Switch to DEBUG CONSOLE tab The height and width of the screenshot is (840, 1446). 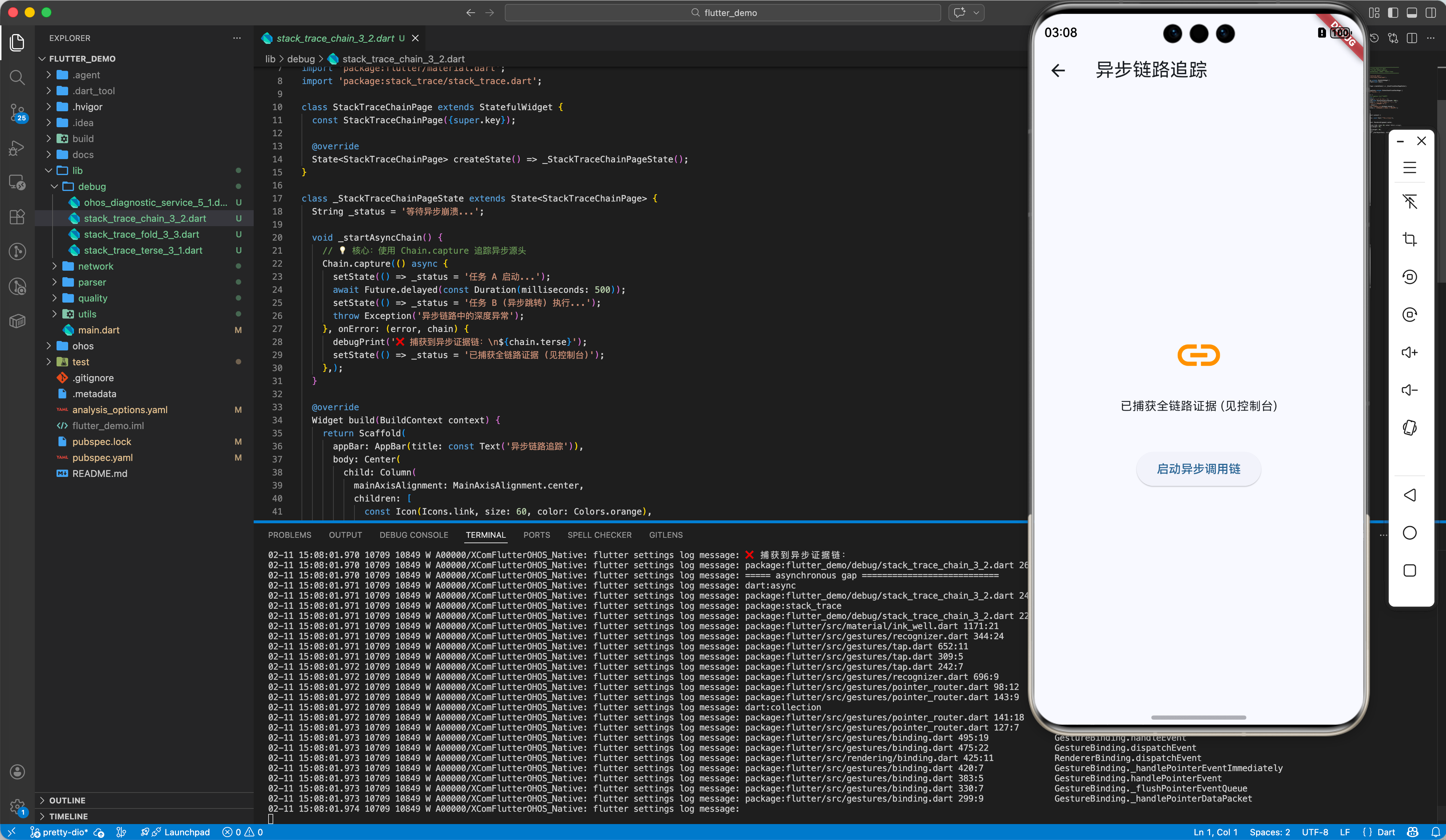[413, 535]
